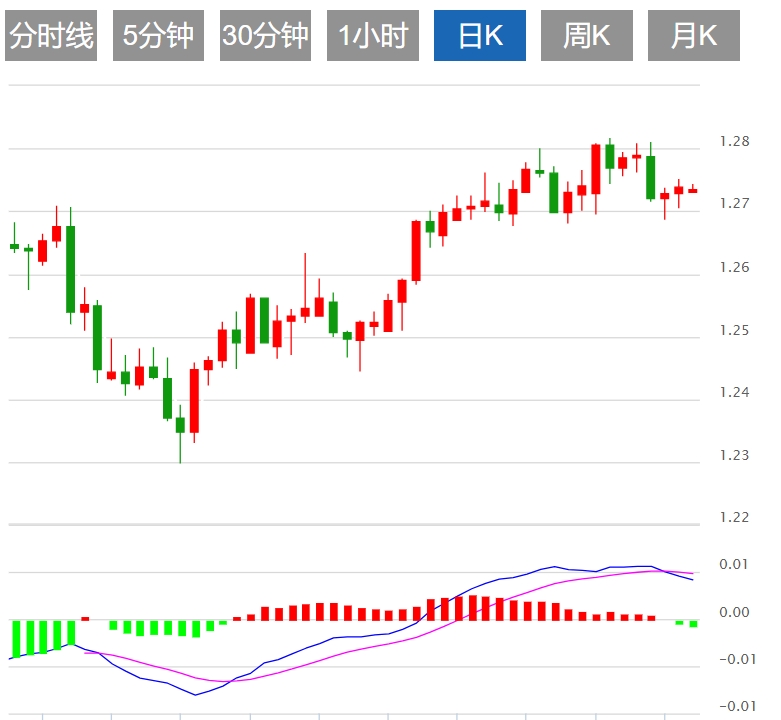This screenshot has width=781, height=720.
Task: Click the rightmost green MACD histogram bar
Action: pyautogui.click(x=693, y=624)
